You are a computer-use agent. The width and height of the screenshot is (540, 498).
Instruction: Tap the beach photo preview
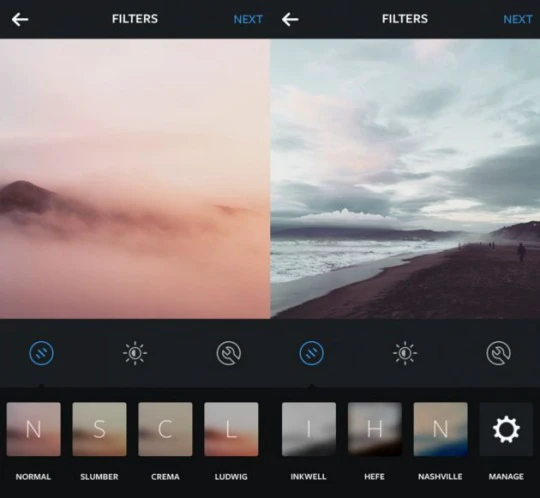click(405, 178)
